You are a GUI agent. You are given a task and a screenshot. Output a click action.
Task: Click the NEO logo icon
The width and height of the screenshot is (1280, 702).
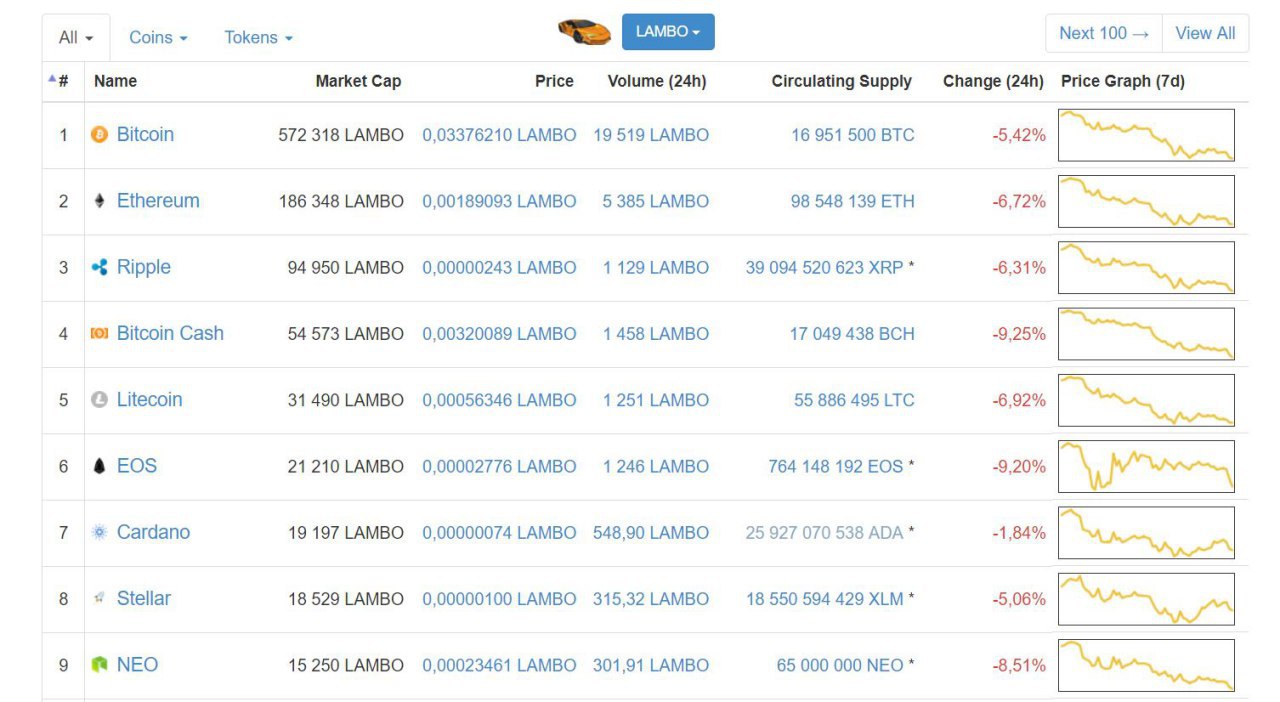(99, 665)
